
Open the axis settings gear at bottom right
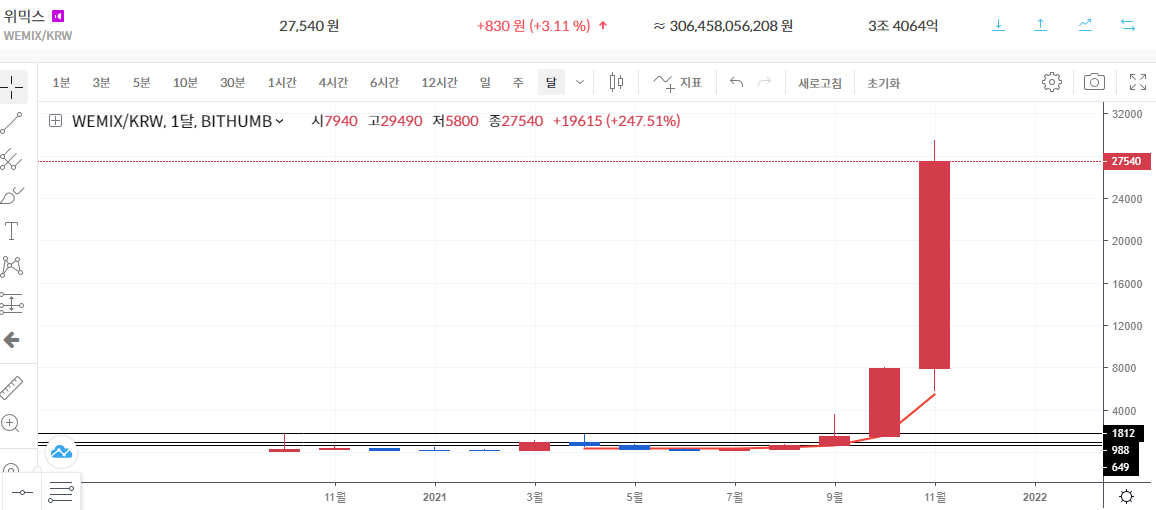[x=1127, y=496]
